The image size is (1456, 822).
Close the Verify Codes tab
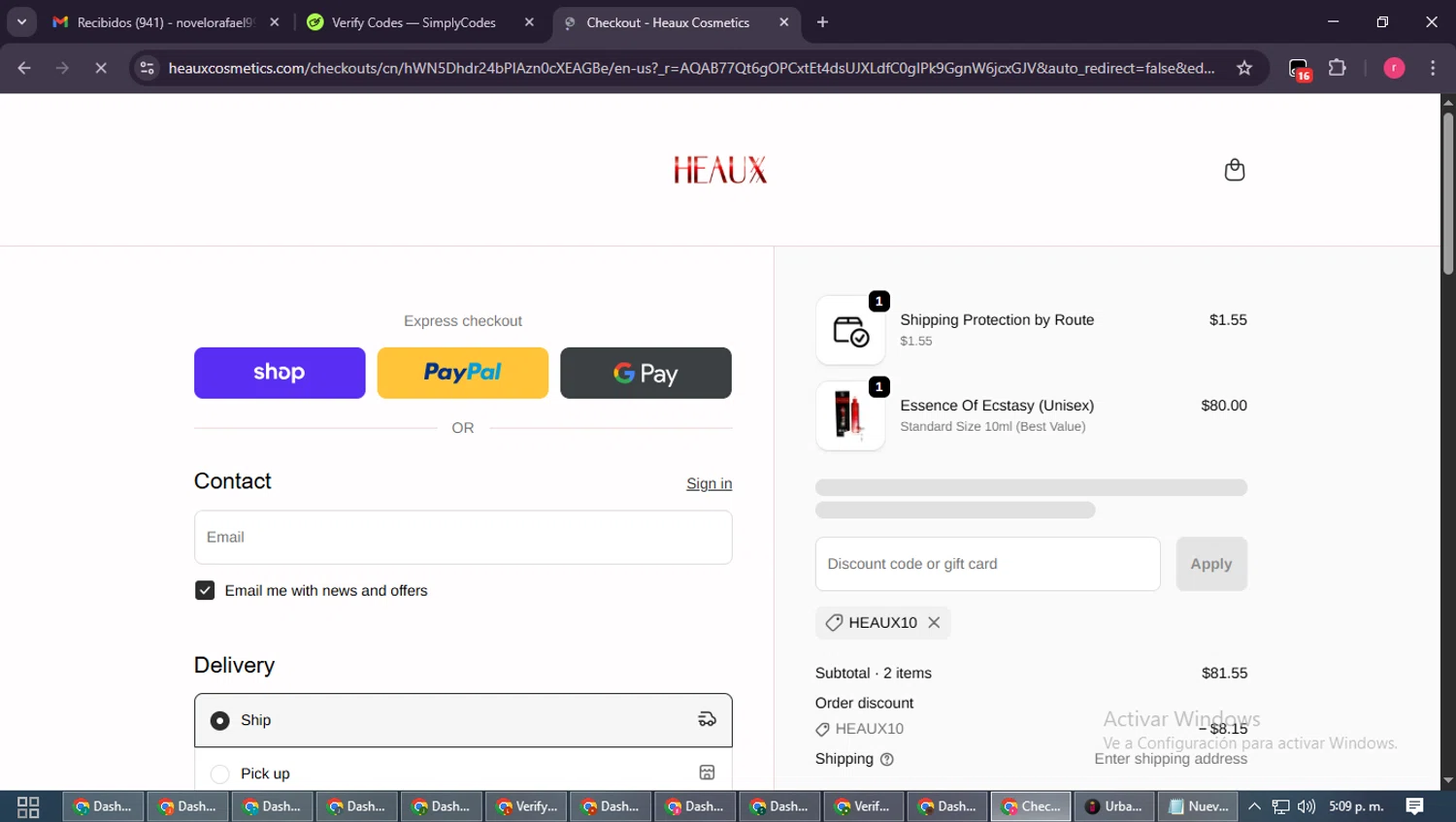point(529,22)
